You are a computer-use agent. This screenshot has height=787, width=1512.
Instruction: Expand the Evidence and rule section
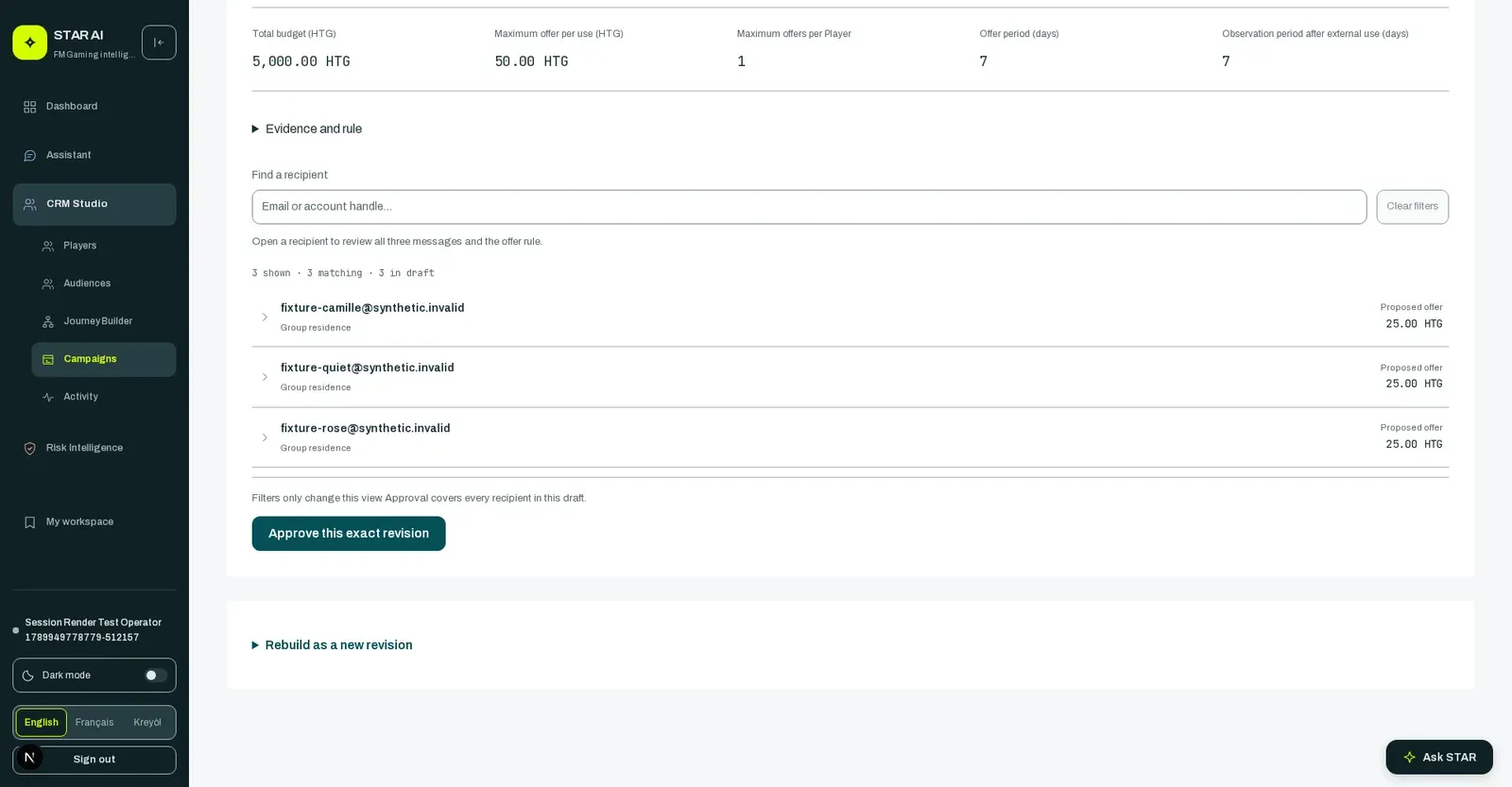[x=307, y=129]
